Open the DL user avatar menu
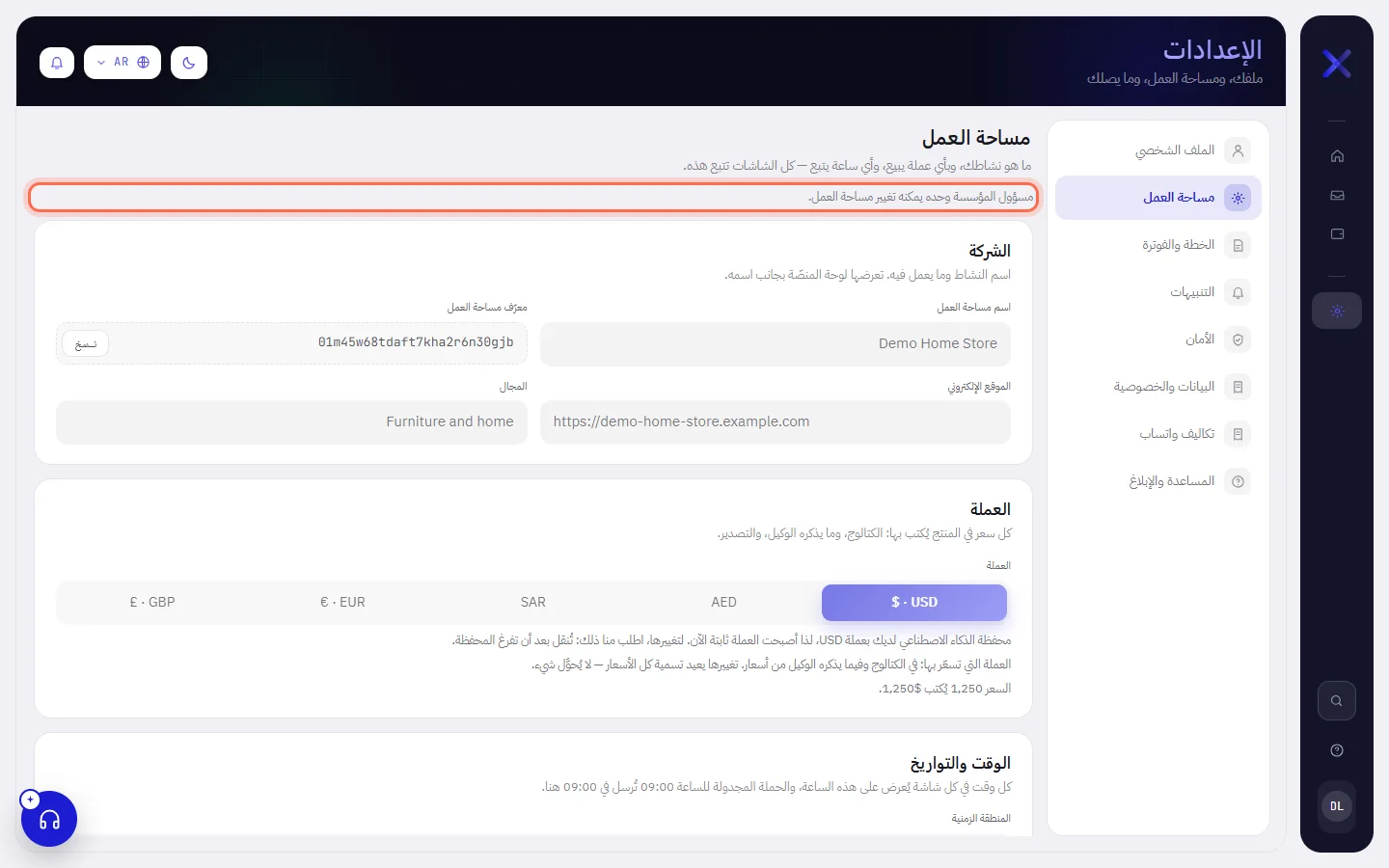 pos(1337,806)
